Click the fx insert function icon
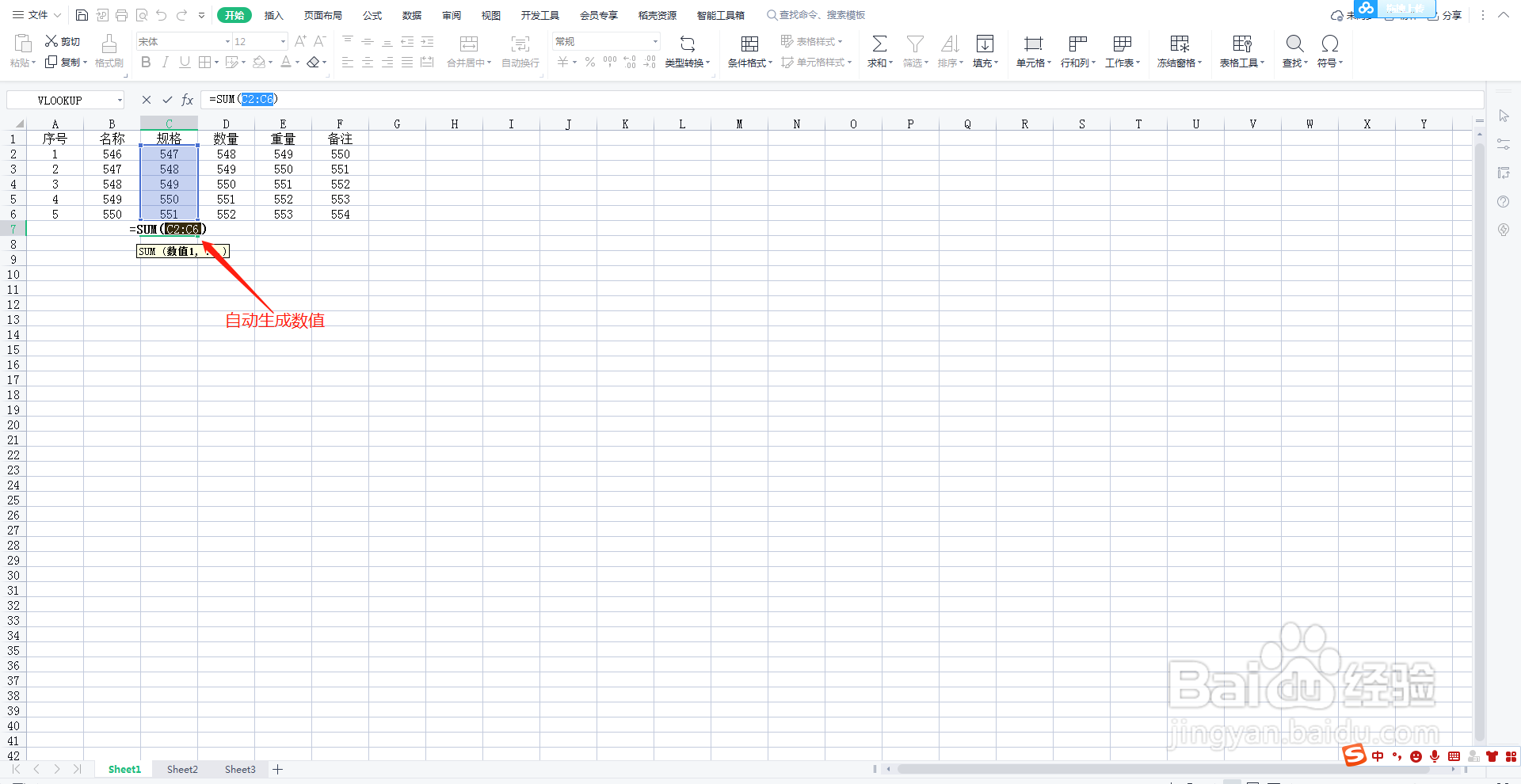The image size is (1521, 784). pyautogui.click(x=188, y=100)
